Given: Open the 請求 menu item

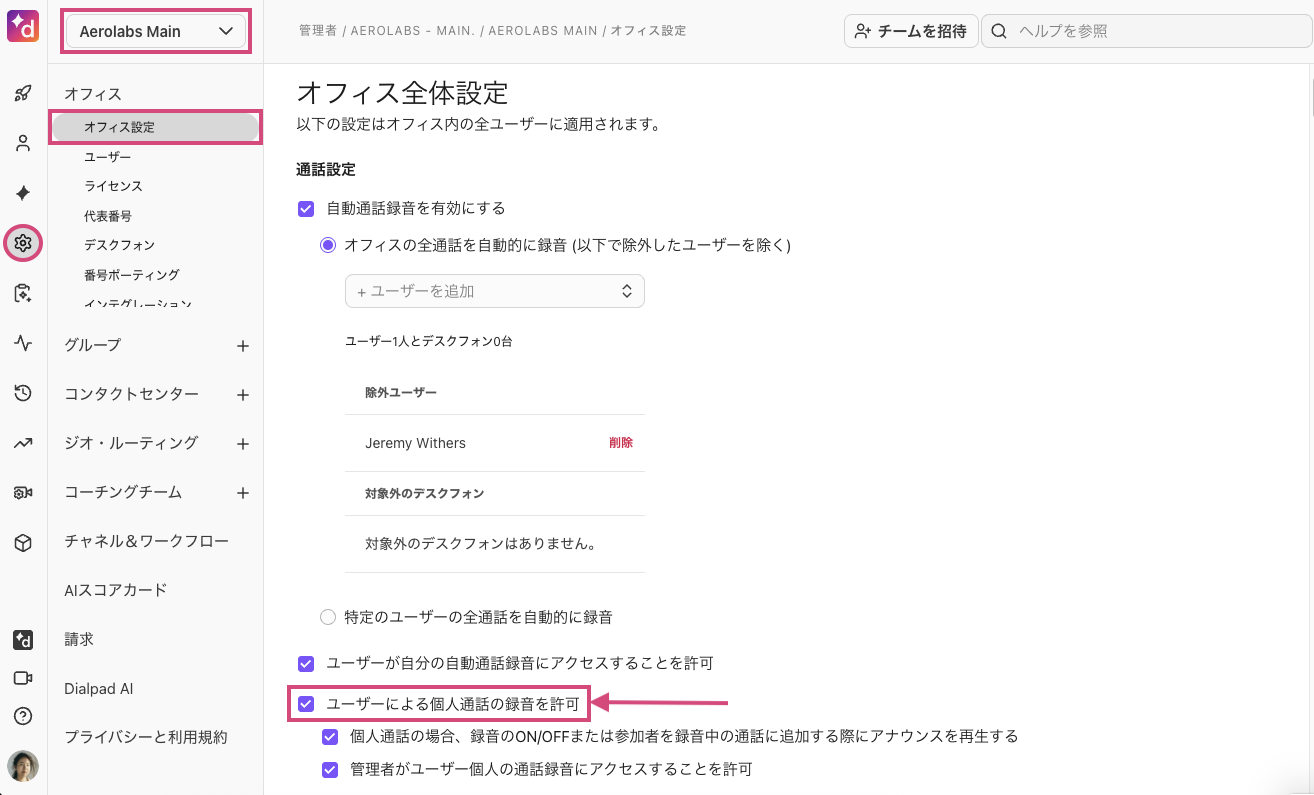Looking at the screenshot, I should coord(78,638).
